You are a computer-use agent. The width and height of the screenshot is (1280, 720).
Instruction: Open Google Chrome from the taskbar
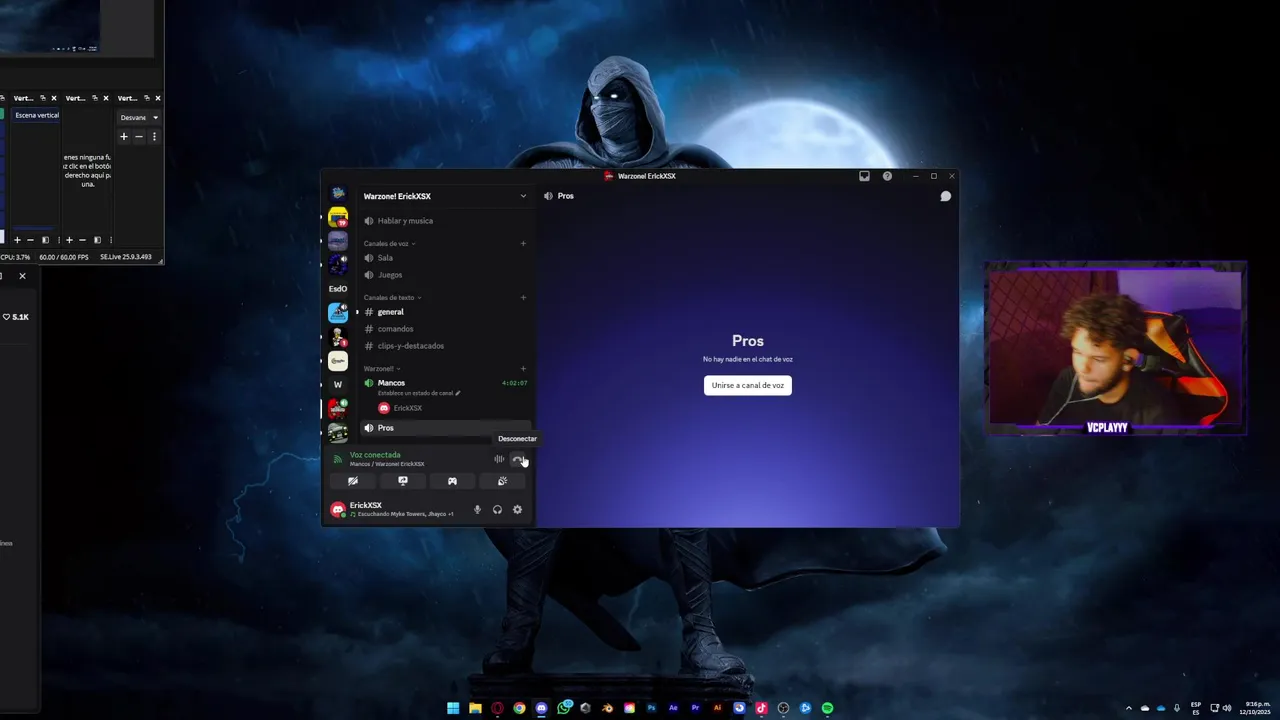pos(519,708)
